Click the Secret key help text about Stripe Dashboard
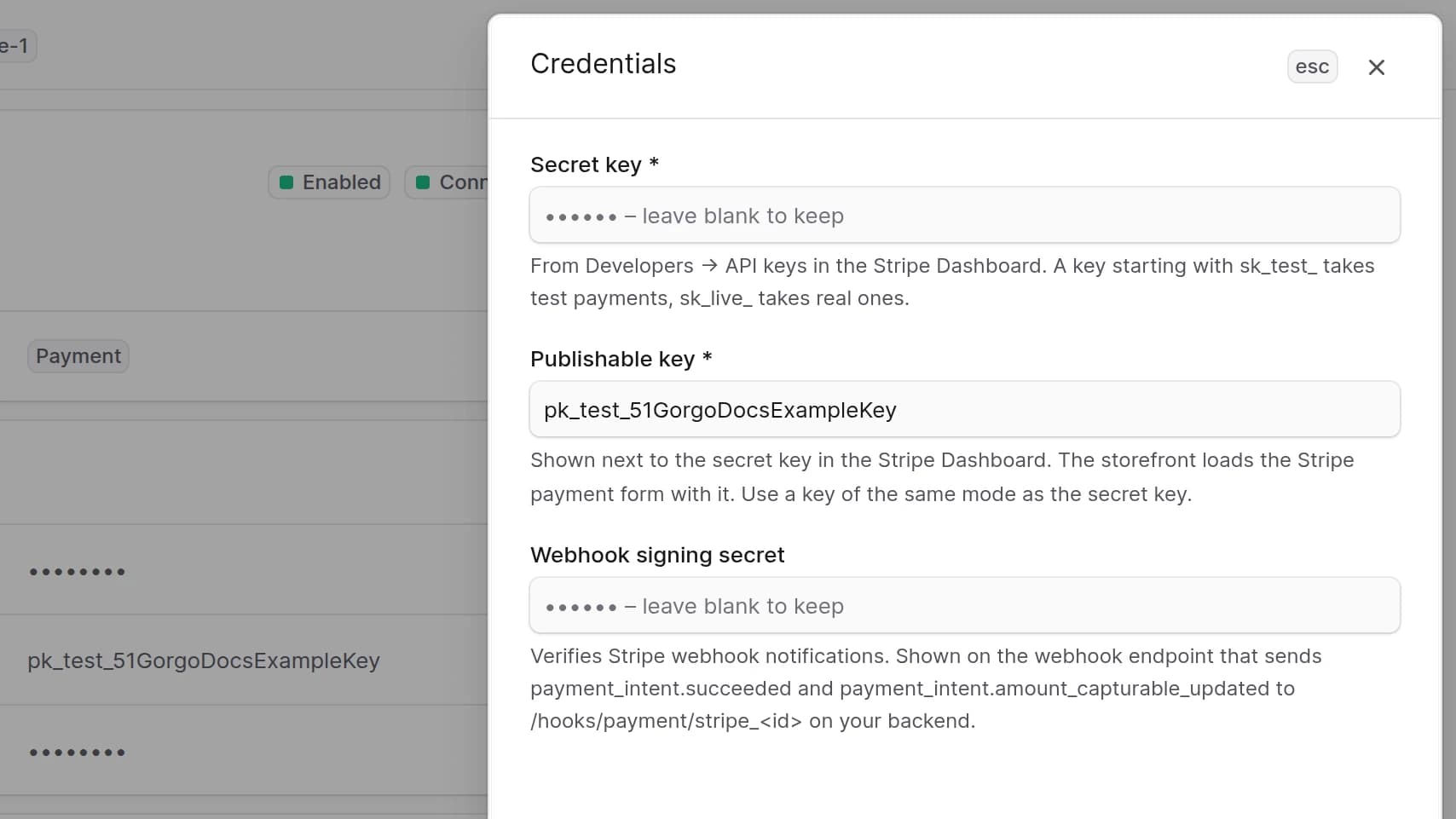 tap(952, 282)
